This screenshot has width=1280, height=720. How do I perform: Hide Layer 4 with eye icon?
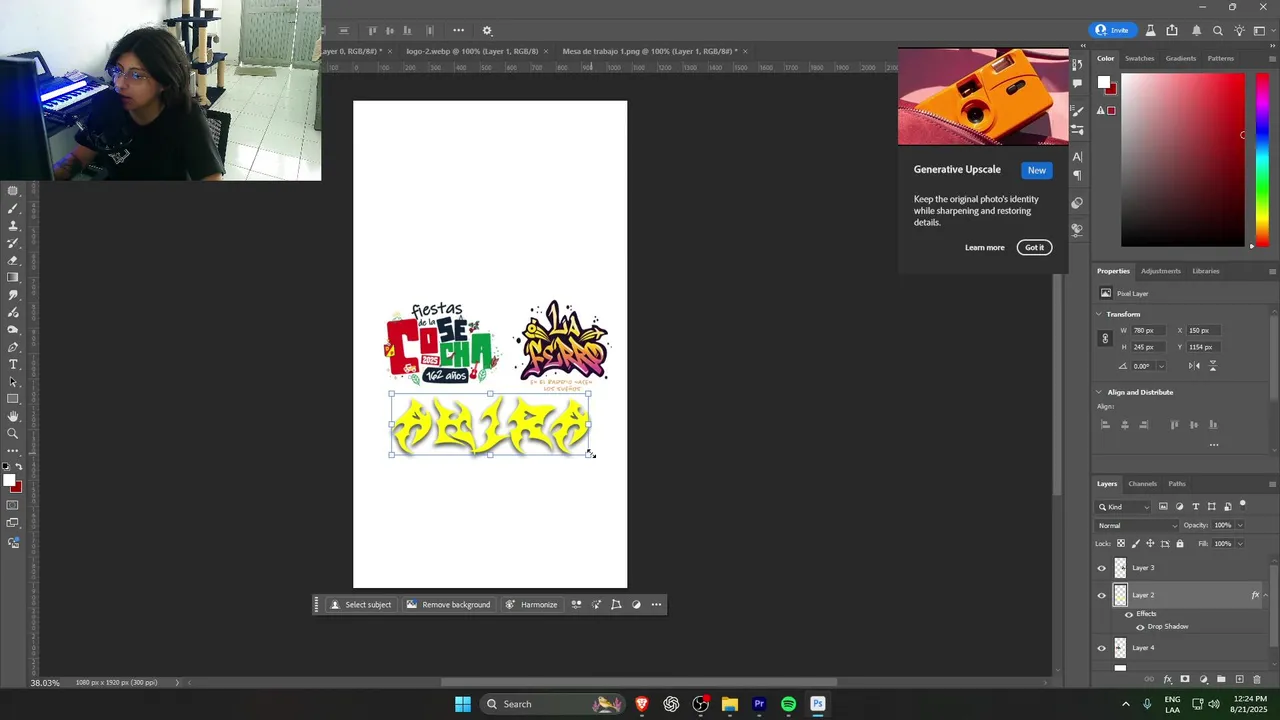point(1102,648)
